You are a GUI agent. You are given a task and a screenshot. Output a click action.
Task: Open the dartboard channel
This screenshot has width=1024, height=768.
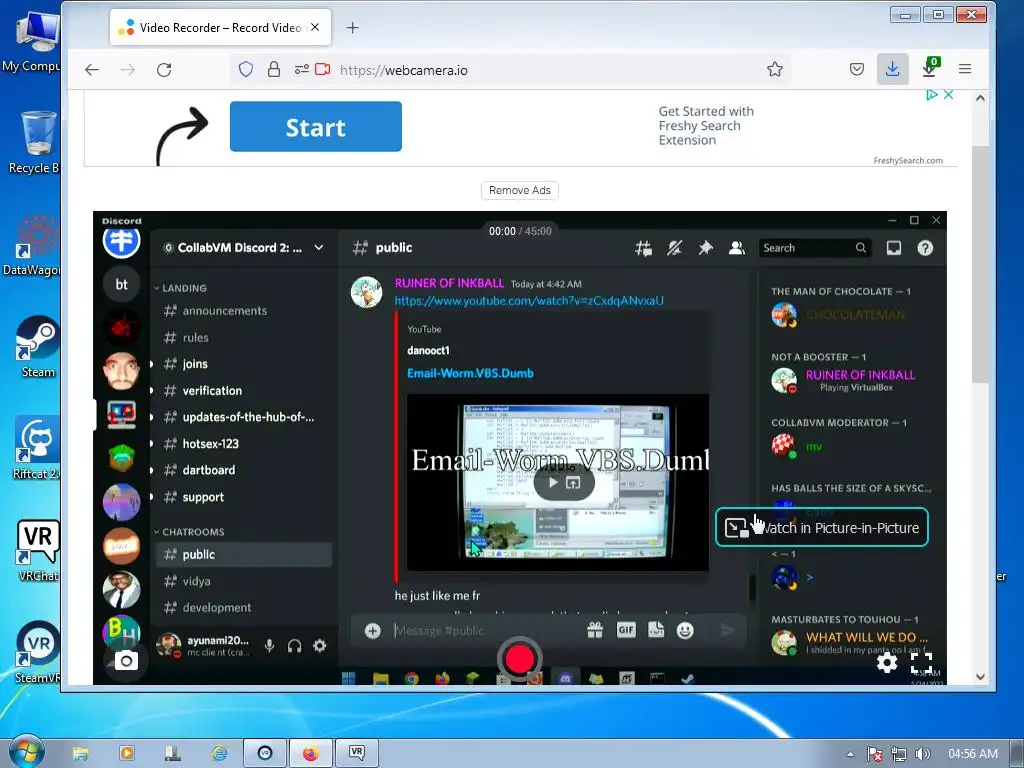209,470
